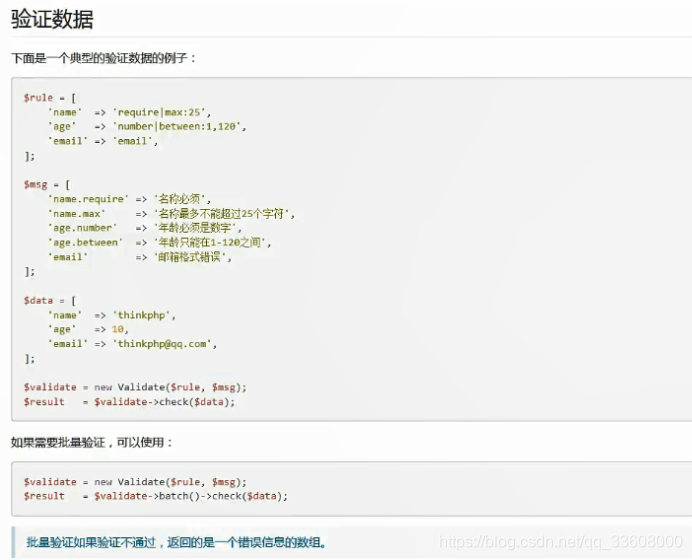
Task: Click the message line 'name.require'
Action: pyautogui.click(x=129, y=199)
